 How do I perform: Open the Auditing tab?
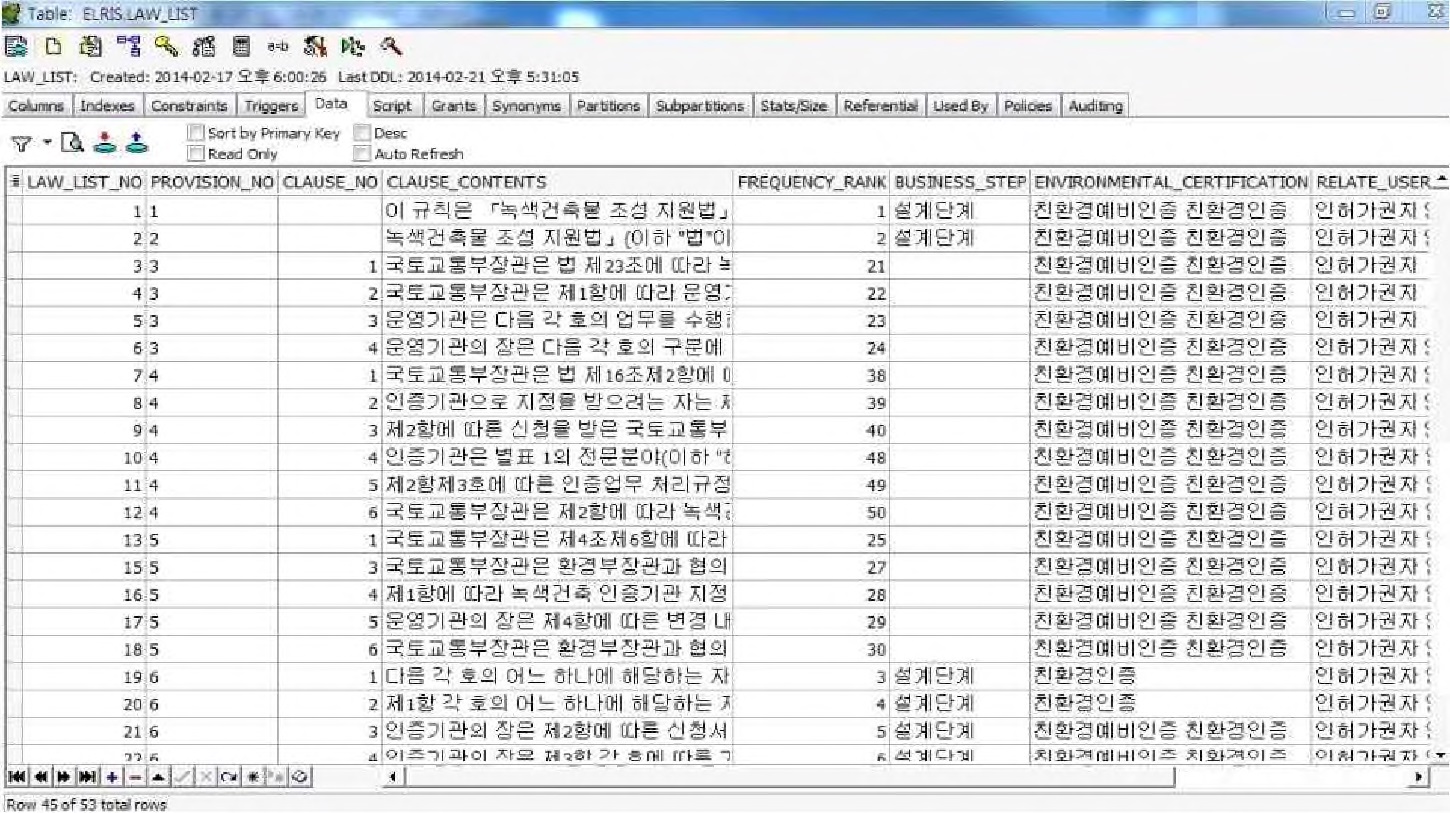tap(1095, 106)
